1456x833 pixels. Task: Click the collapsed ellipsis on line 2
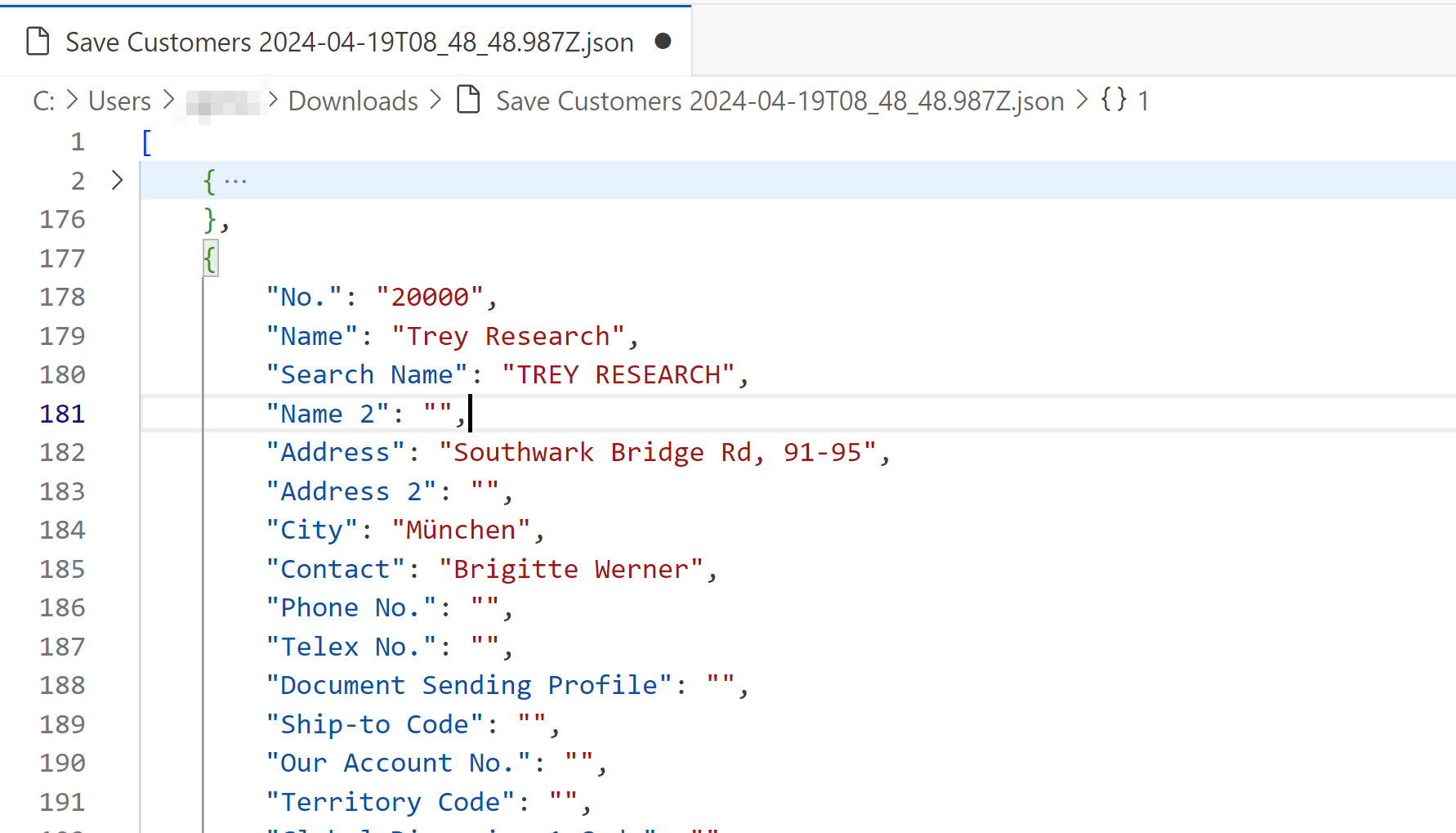point(235,181)
